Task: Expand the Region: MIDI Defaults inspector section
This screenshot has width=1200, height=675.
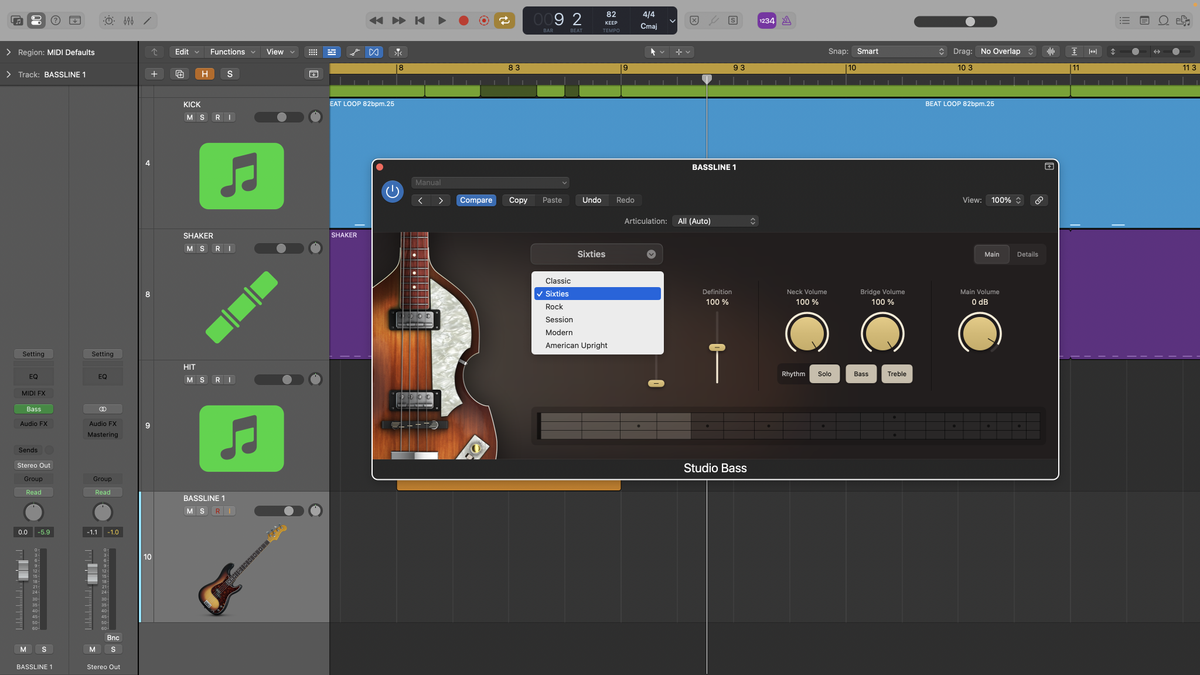Action: pos(8,51)
